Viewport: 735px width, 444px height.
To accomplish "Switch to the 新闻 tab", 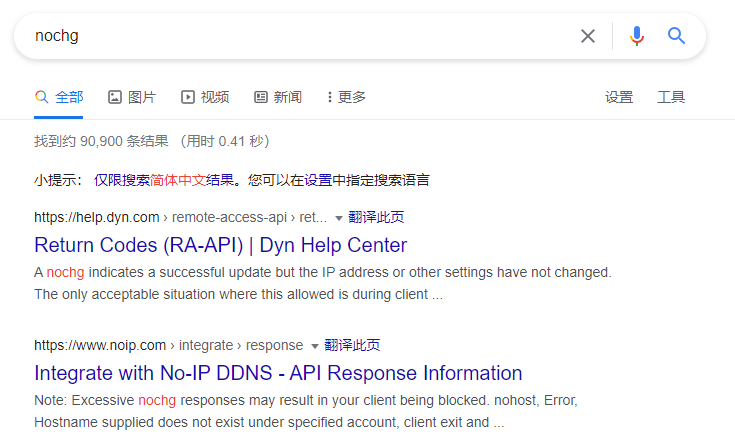I will click(x=278, y=97).
